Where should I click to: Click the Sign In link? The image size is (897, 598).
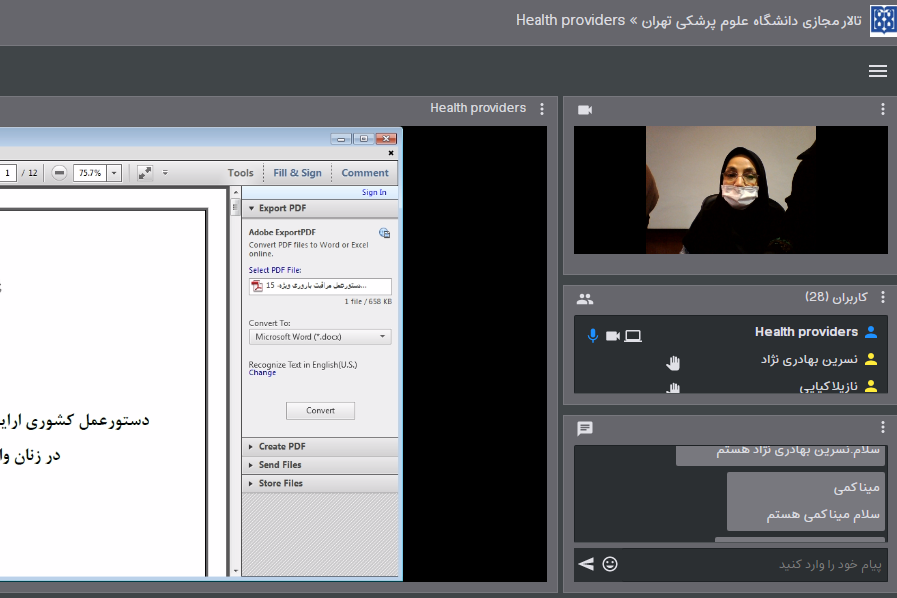coord(374,192)
